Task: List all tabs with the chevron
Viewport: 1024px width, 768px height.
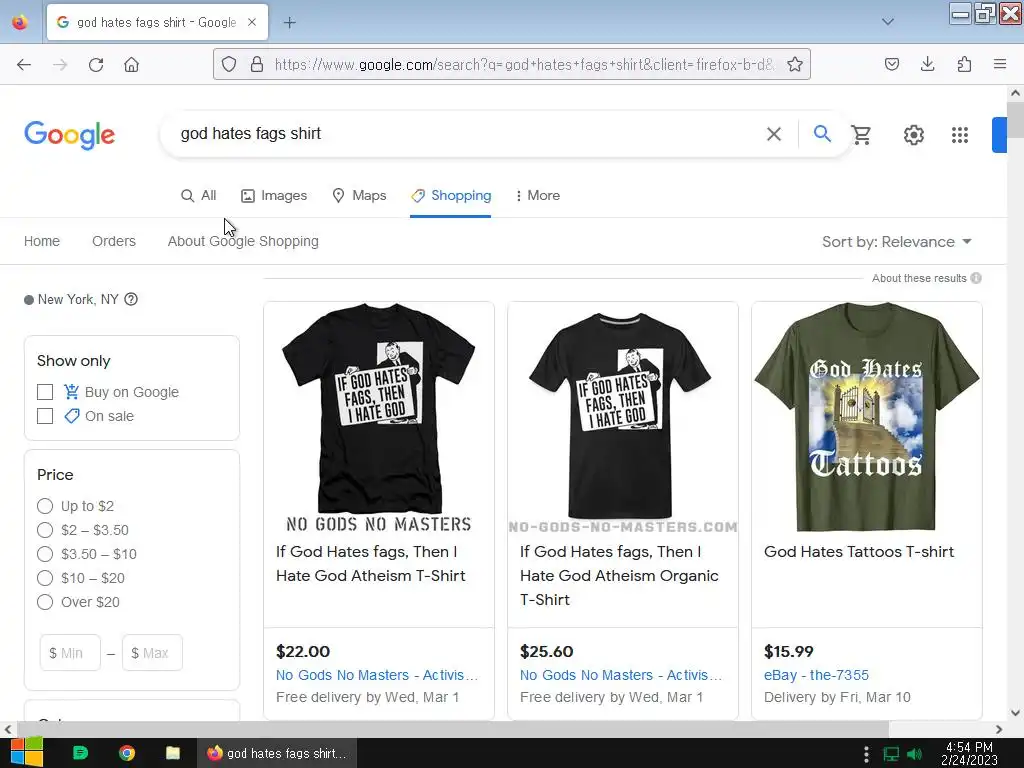Action: pyautogui.click(x=888, y=22)
